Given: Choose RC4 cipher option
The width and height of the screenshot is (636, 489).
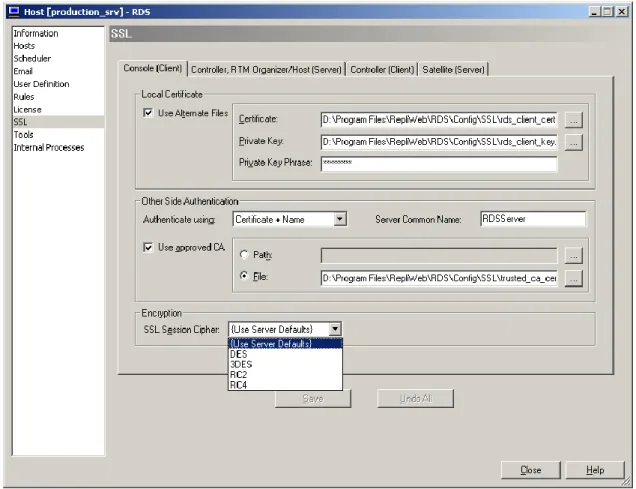Looking at the screenshot, I should click(x=286, y=385).
